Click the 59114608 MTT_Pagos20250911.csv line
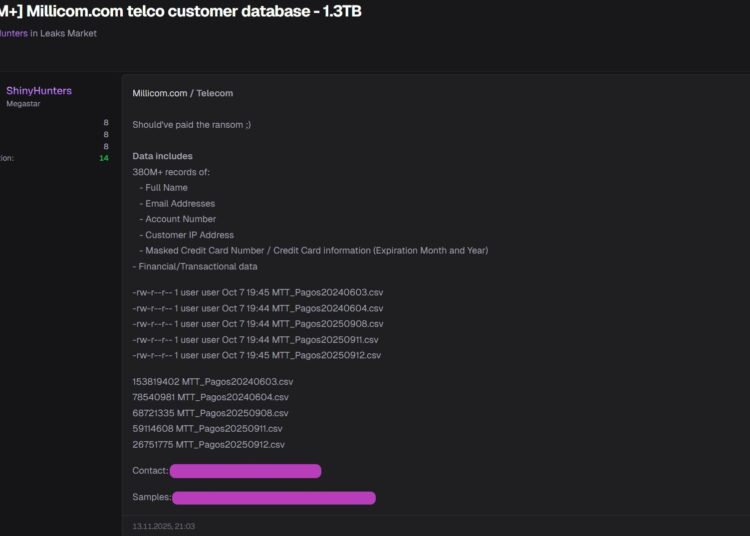 pyautogui.click(x=207, y=429)
